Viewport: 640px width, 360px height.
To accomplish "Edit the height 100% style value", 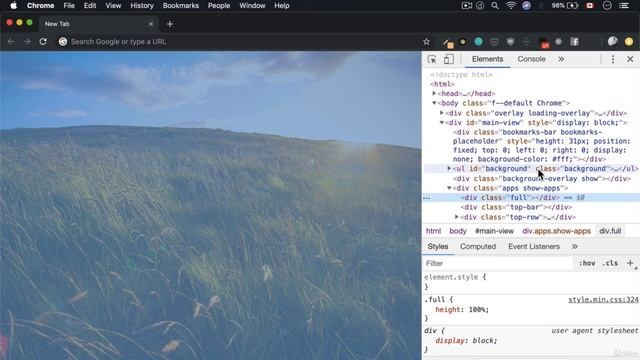I will click(478, 310).
